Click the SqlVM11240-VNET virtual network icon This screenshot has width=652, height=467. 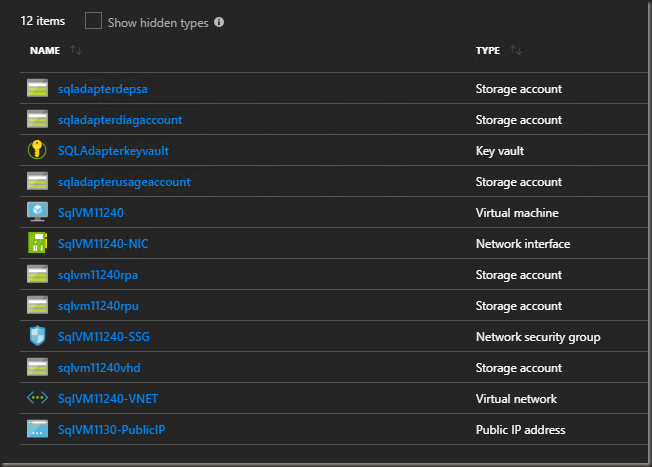tap(38, 399)
